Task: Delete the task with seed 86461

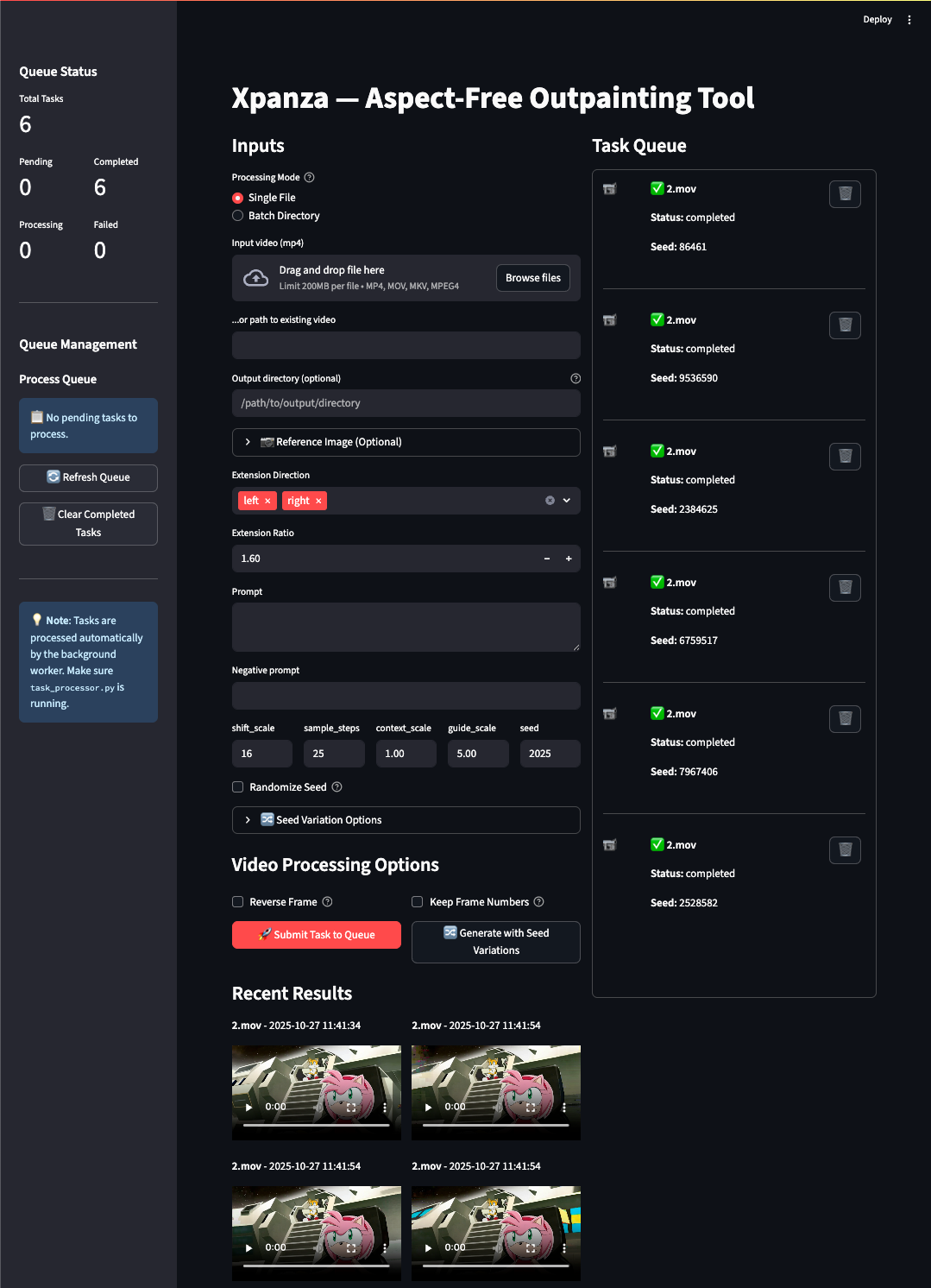Action: click(x=845, y=194)
